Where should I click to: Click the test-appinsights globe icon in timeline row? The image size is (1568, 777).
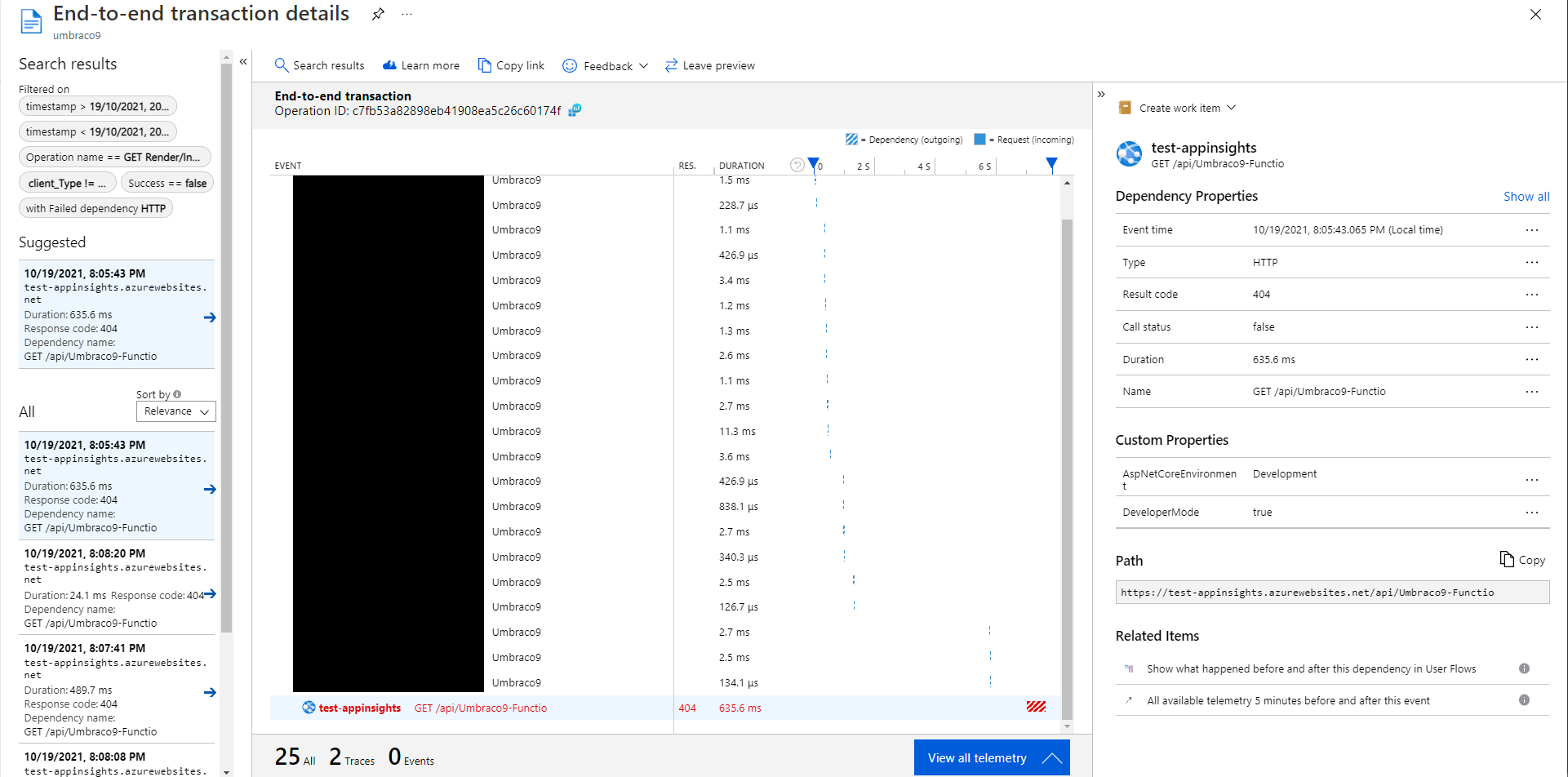coord(309,708)
